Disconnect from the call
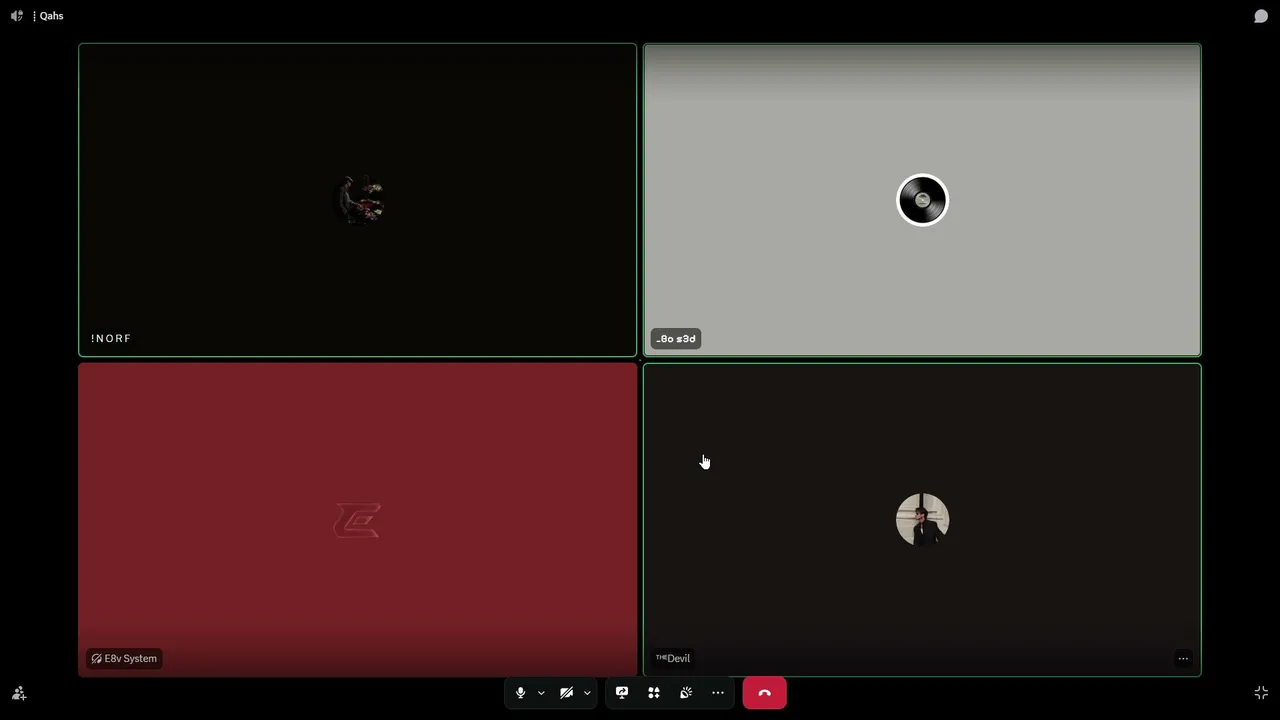This screenshot has height=720, width=1280. click(x=765, y=693)
